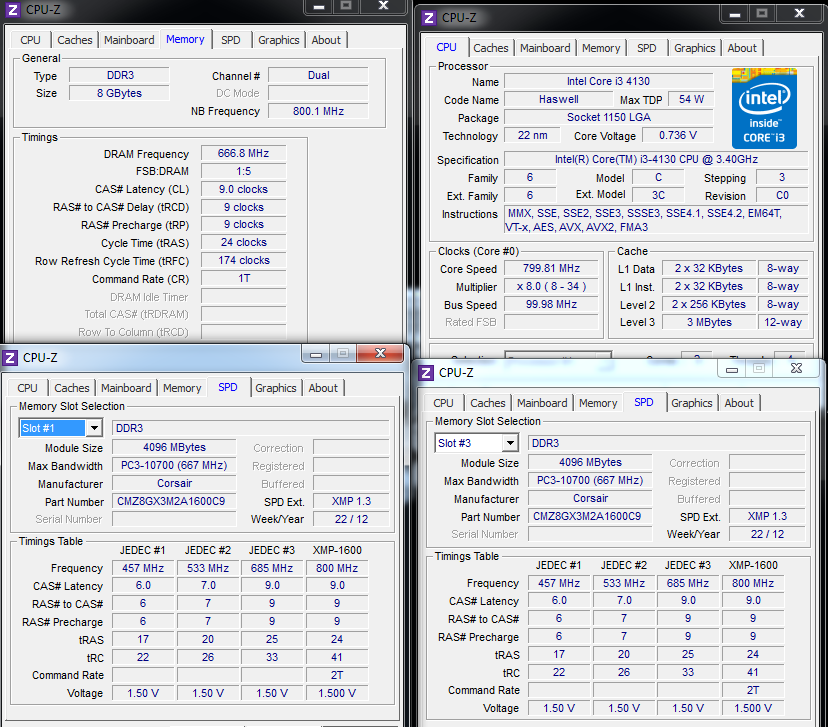Switch to Memory tab in the processor window
828x727 pixels.
pos(601,48)
